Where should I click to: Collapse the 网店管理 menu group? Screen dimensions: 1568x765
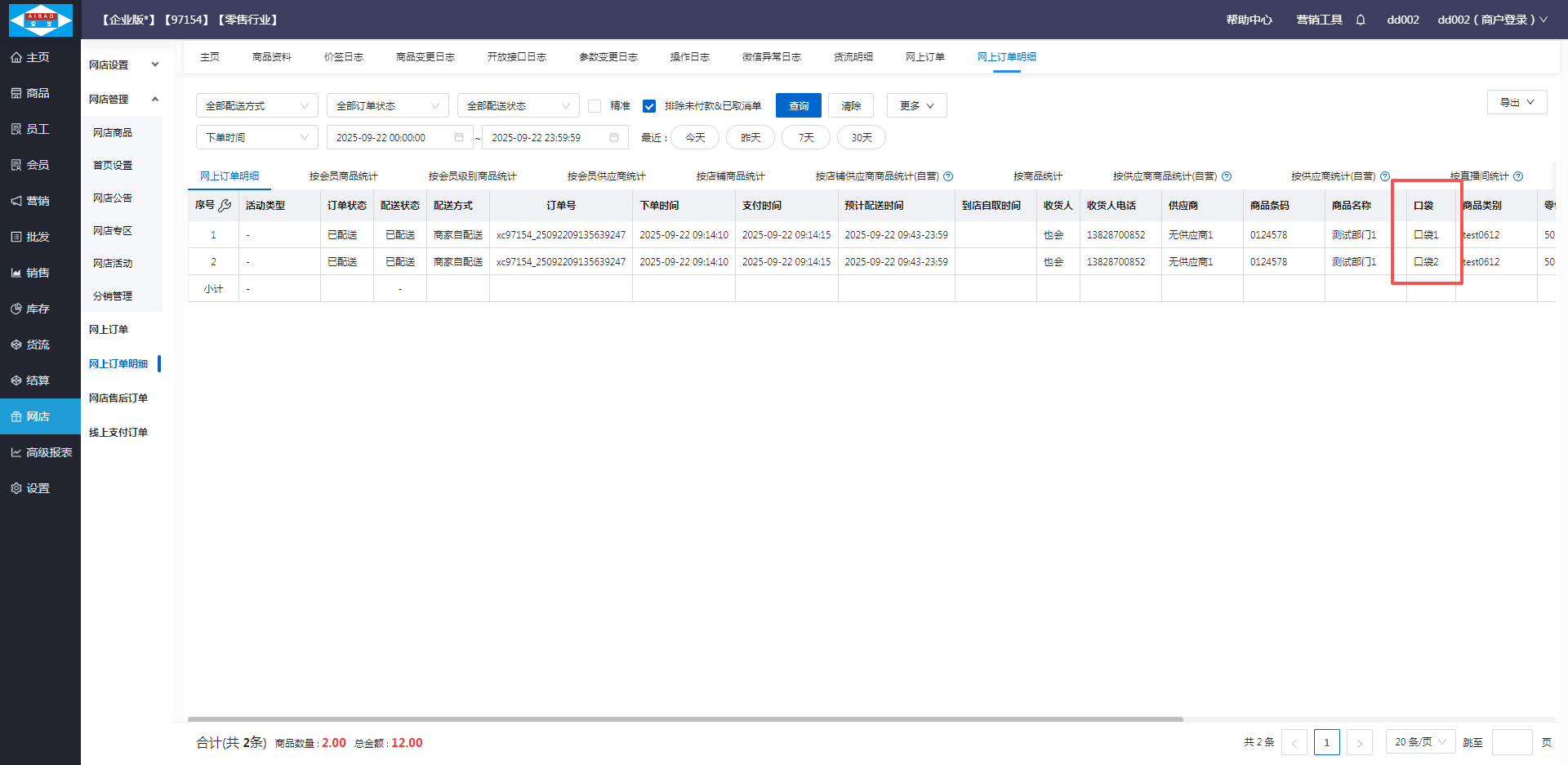pos(154,100)
